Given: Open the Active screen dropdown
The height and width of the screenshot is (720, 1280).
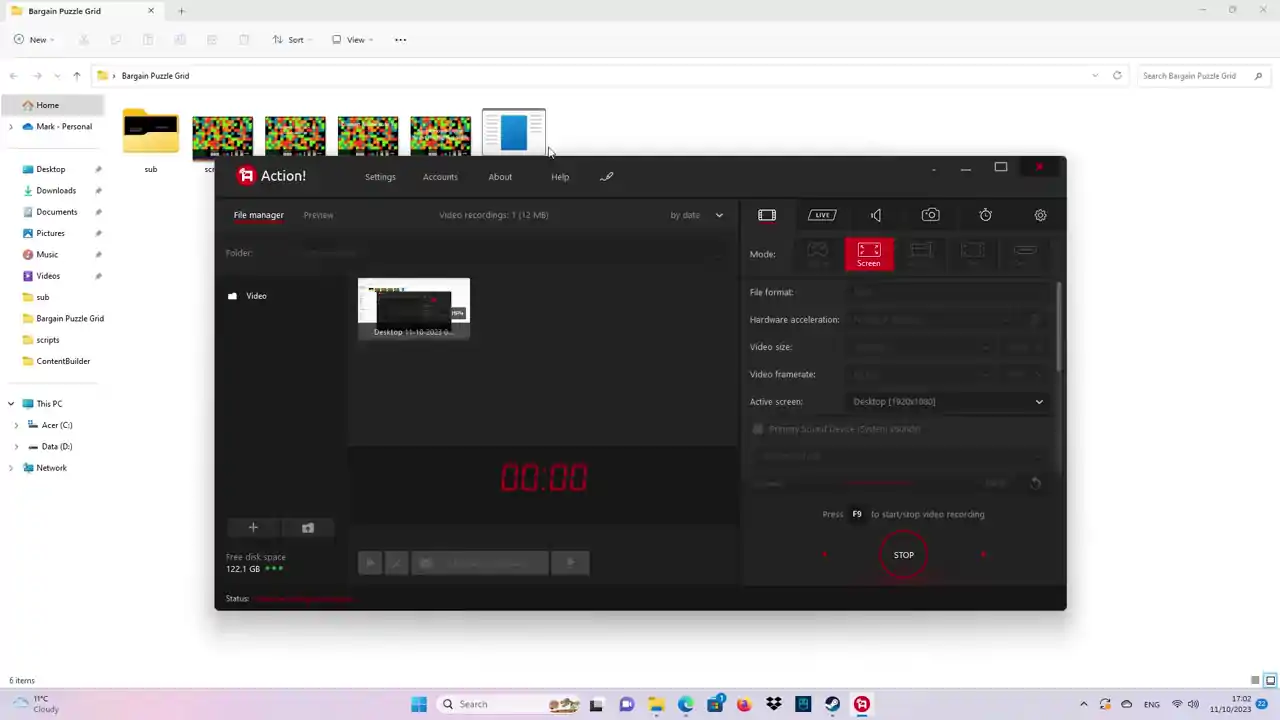Looking at the screenshot, I should pos(946,402).
